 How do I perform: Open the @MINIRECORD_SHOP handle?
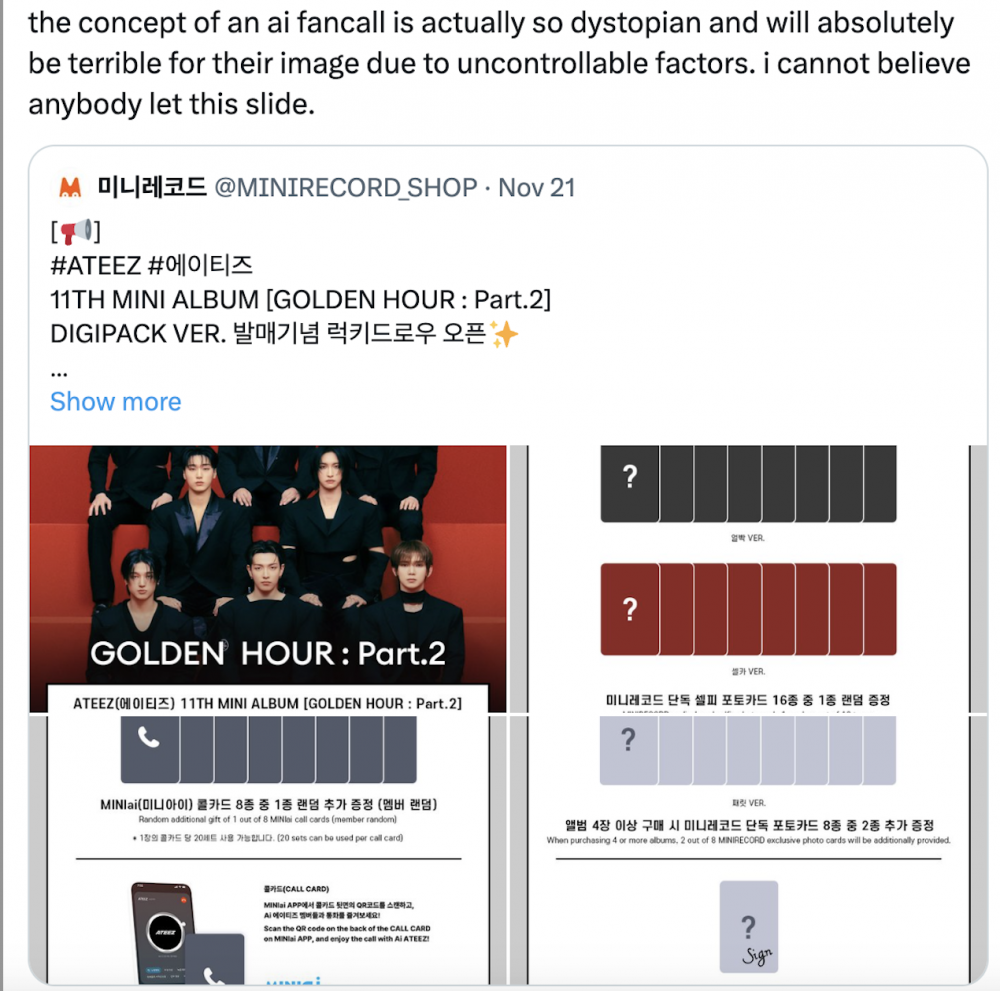[x=345, y=187]
